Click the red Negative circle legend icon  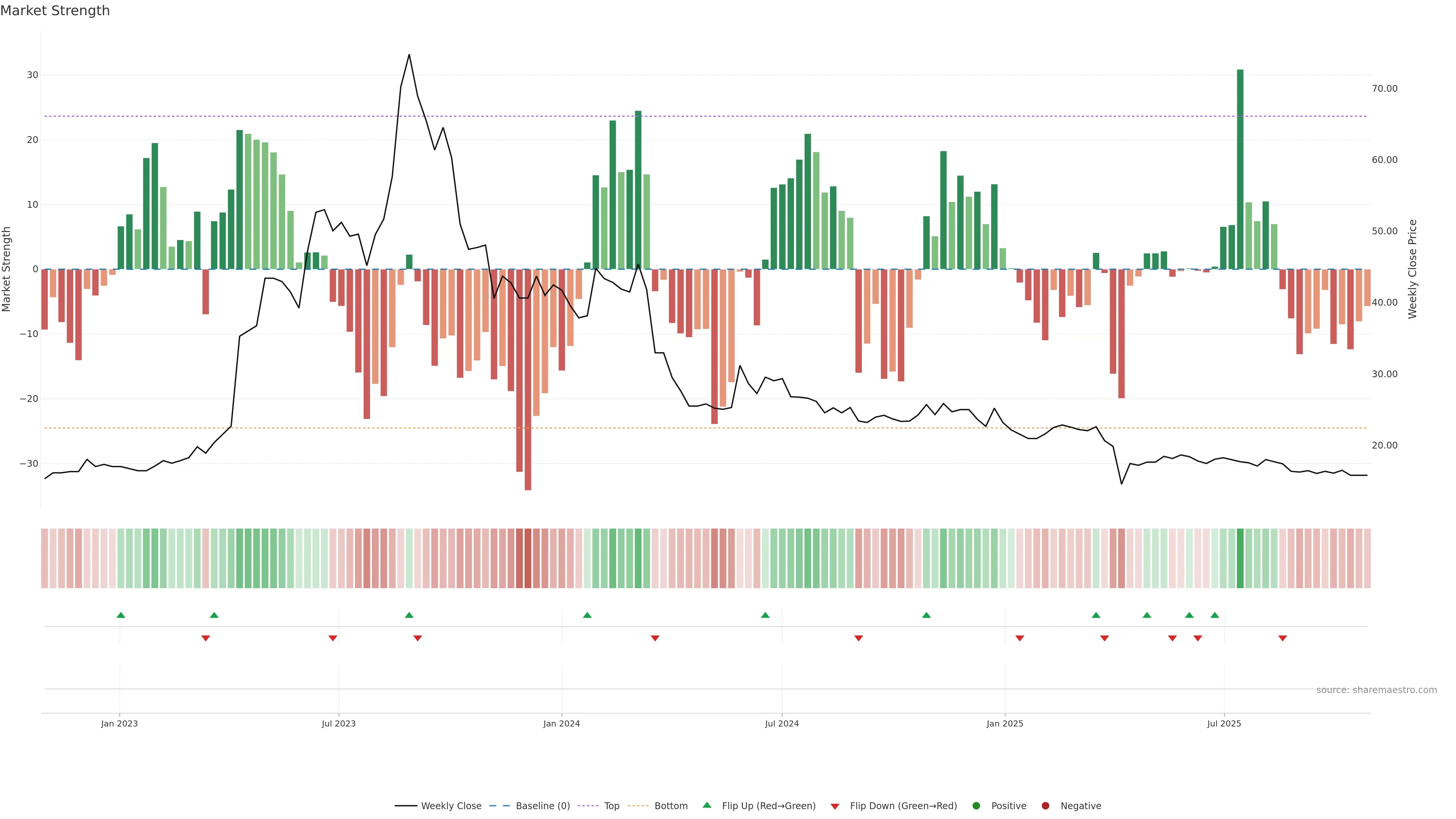(1045, 805)
